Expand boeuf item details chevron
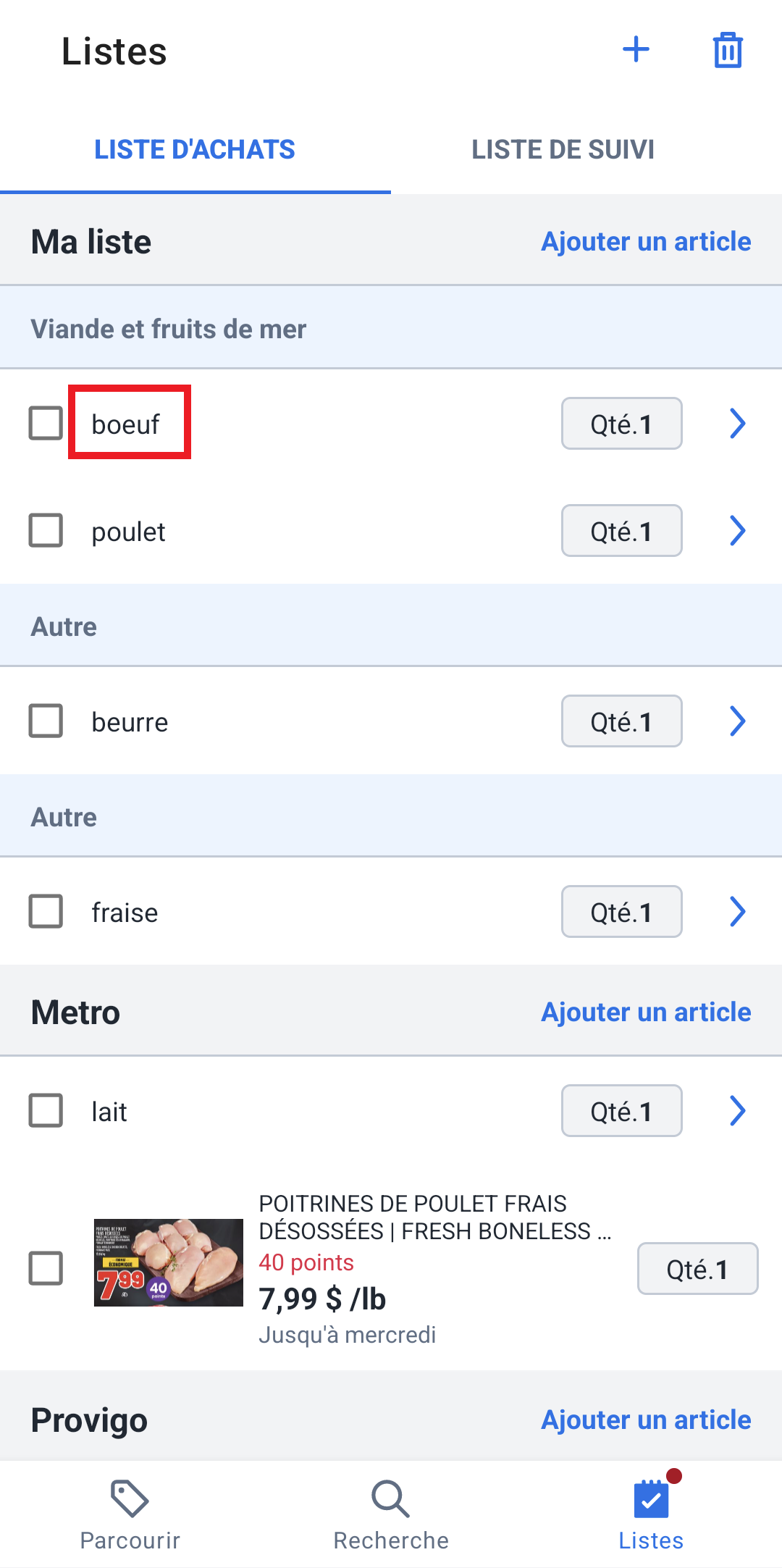Viewport: 782px width, 1568px height. pyautogui.click(x=737, y=424)
